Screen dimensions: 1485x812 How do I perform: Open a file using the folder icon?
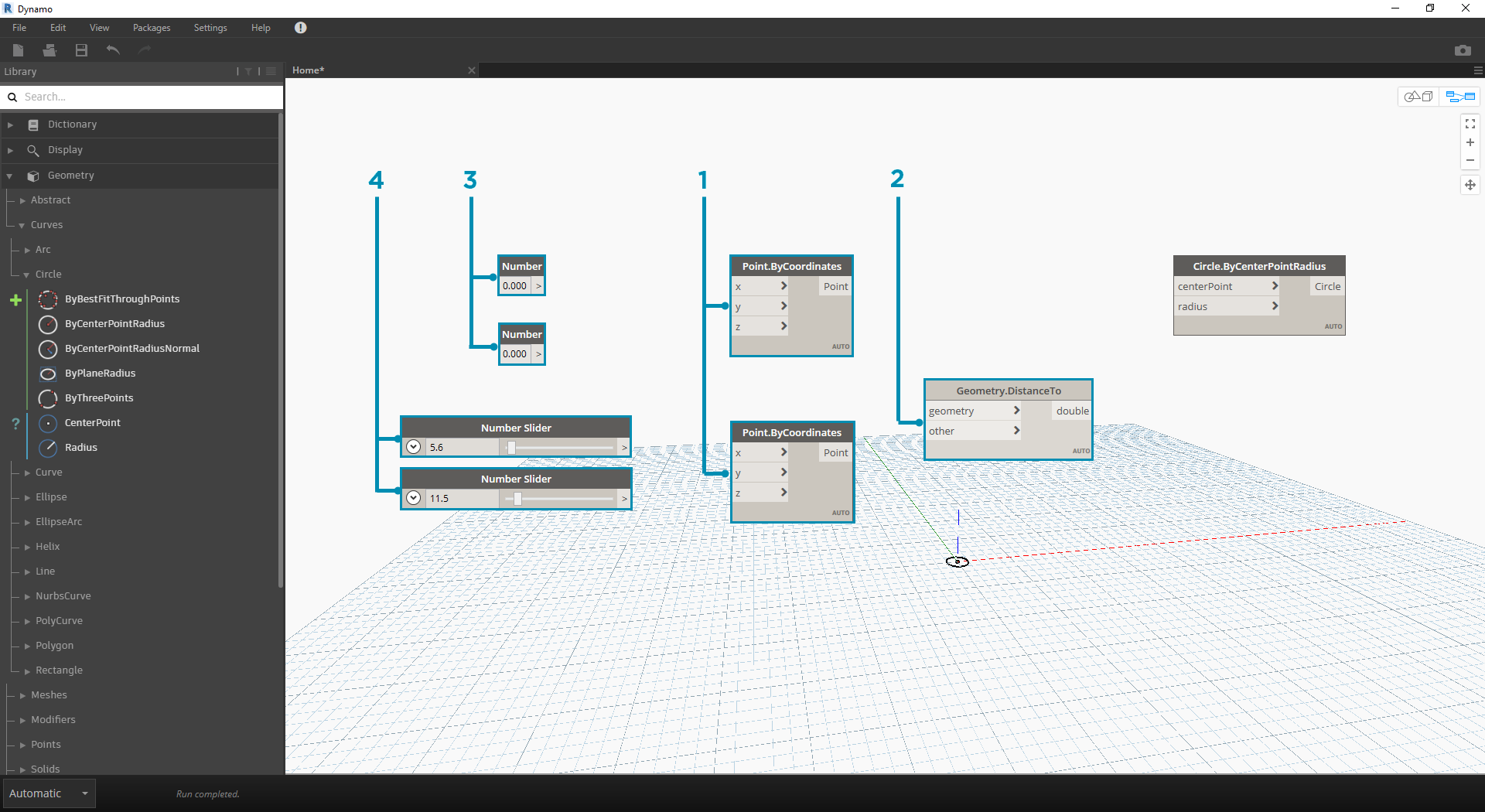pos(49,49)
